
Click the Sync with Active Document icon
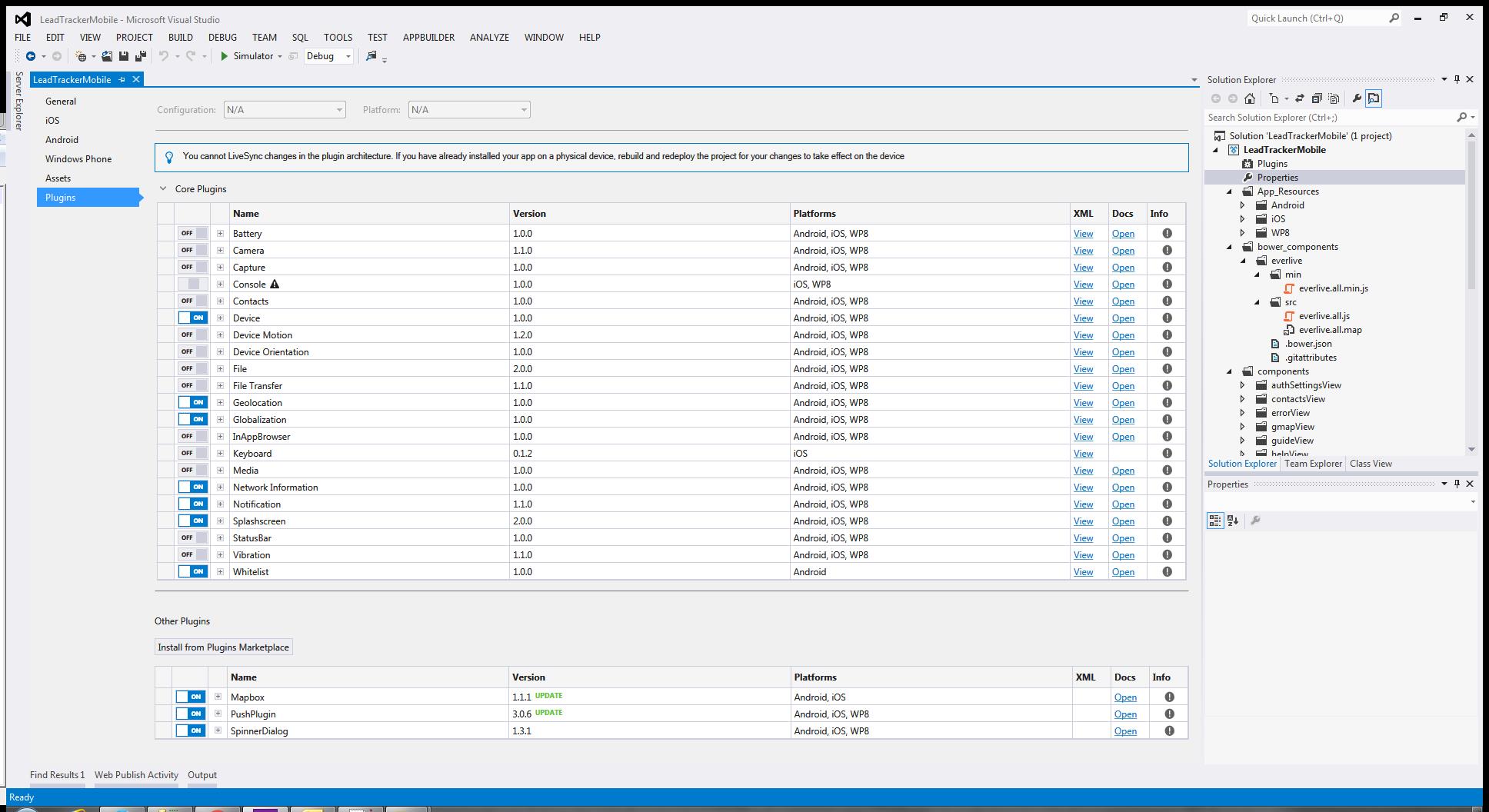pos(1300,98)
